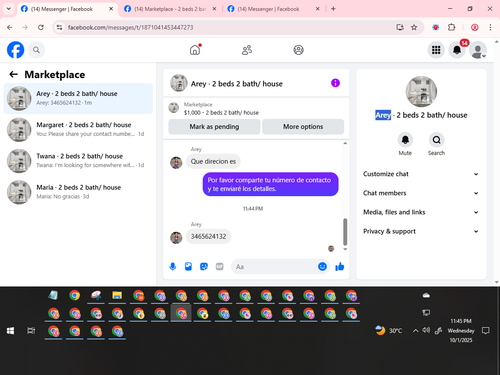Viewport: 500px width, 375px height.
Task: Choose a GIF icon
Action: [219, 266]
